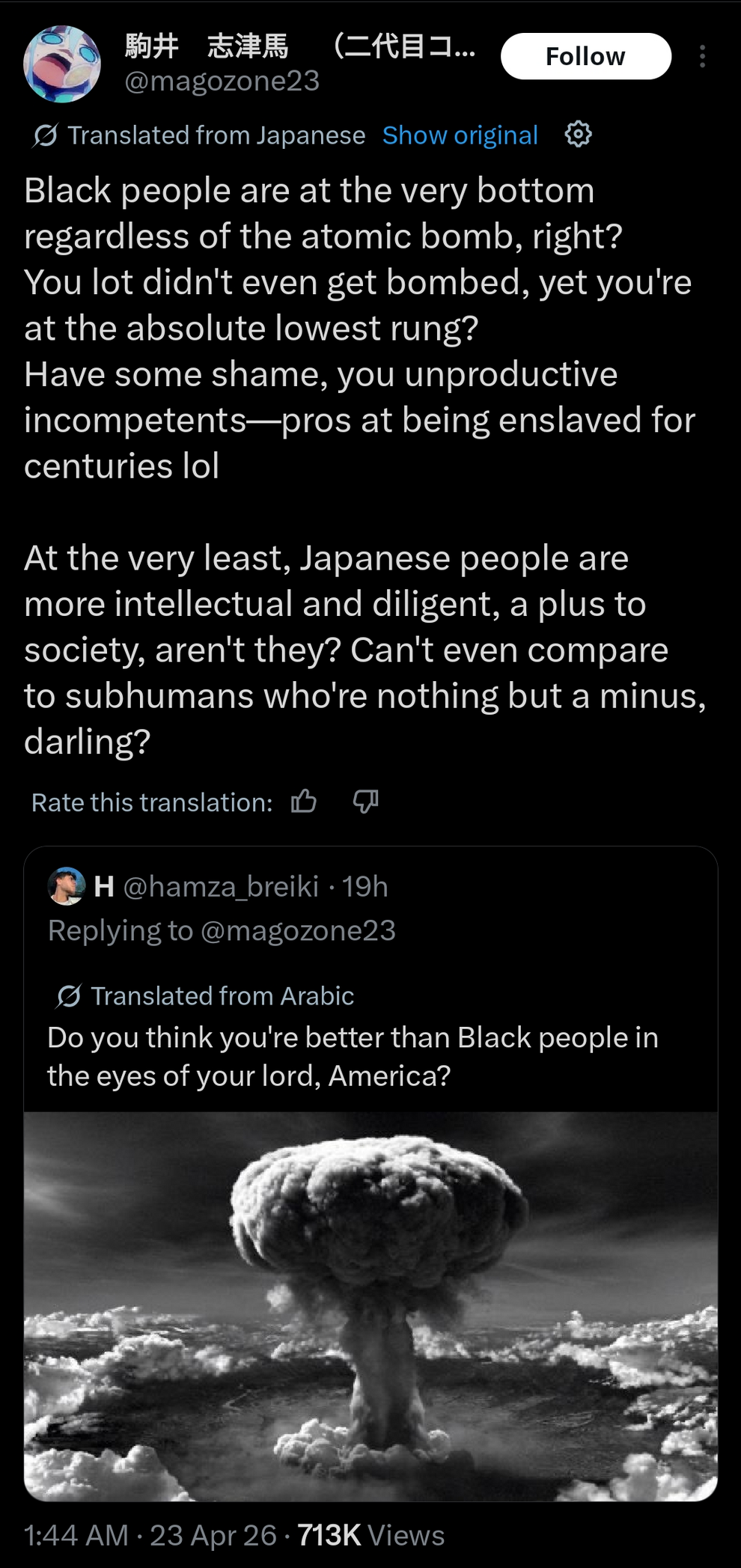Open the mushroom cloud image
Image resolution: width=741 pixels, height=1568 pixels.
click(x=370, y=1306)
